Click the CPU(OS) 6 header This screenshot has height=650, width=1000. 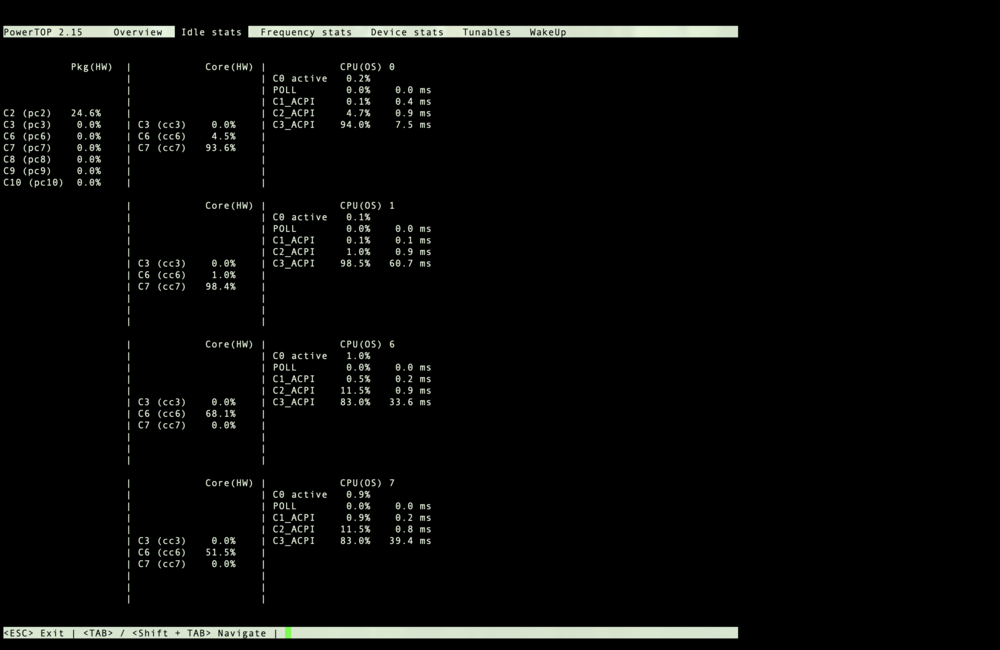pyautogui.click(x=367, y=344)
